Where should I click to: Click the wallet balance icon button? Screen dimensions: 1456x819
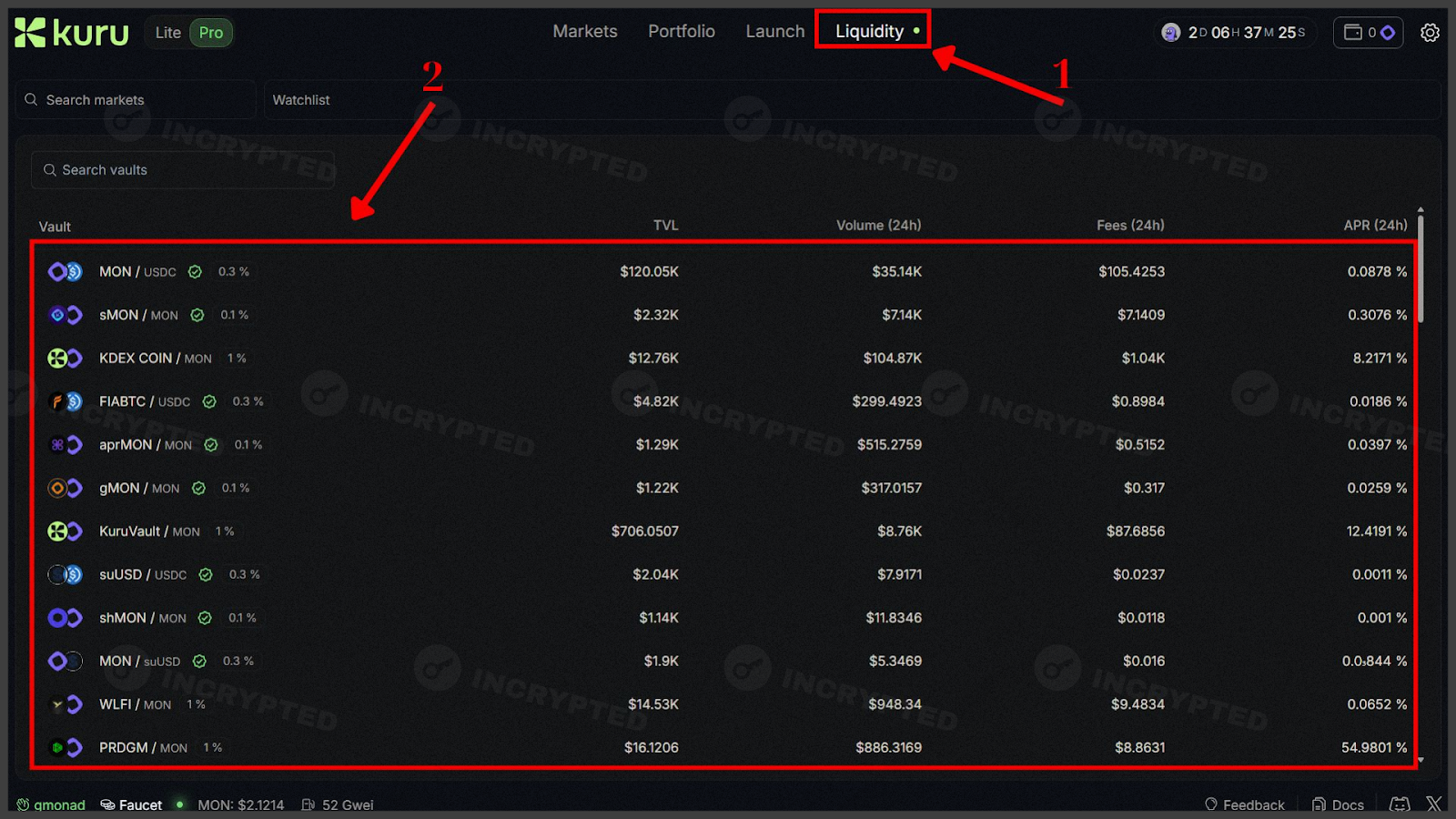coord(1369,33)
